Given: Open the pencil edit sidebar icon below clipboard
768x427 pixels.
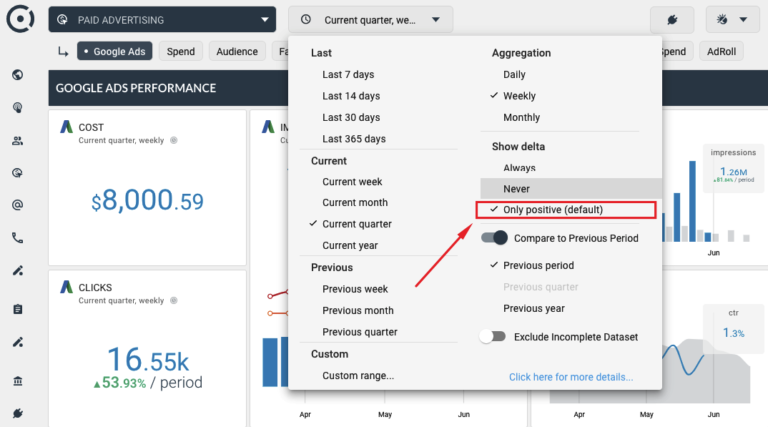Looking at the screenshot, I should [x=18, y=342].
